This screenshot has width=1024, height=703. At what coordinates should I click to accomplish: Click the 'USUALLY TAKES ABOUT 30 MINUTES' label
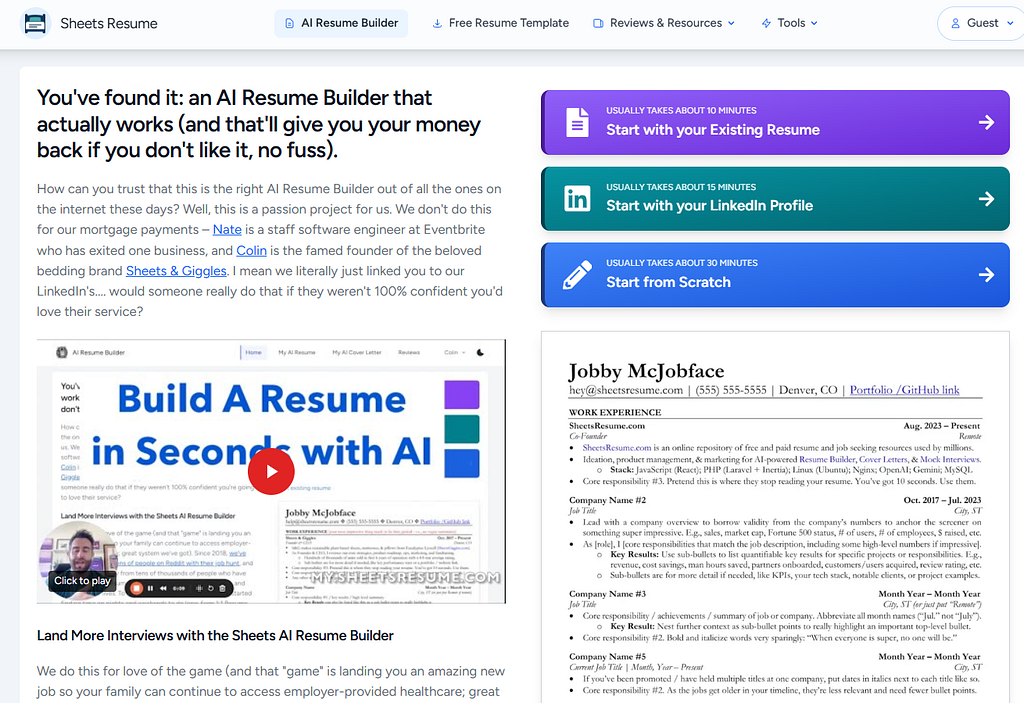point(682,263)
